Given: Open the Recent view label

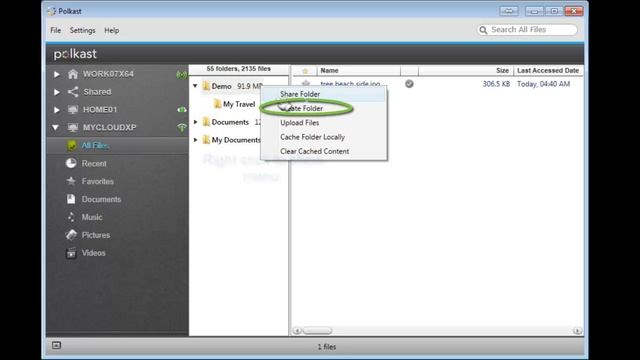Looking at the screenshot, I should pyautogui.click(x=94, y=163).
